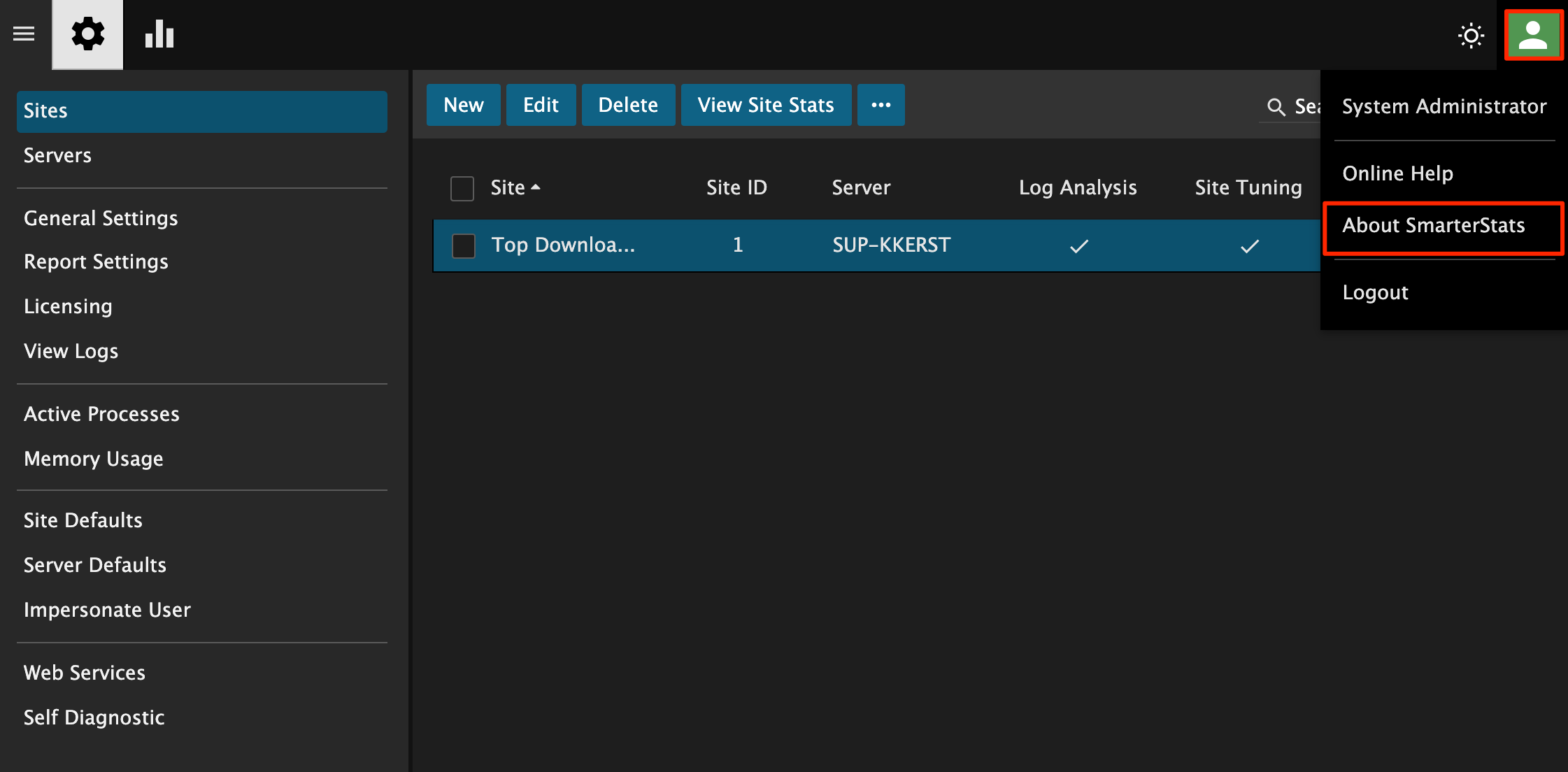Check the Top Downloa... site row checkbox
Screen dimensions: 1568x772
[464, 245]
